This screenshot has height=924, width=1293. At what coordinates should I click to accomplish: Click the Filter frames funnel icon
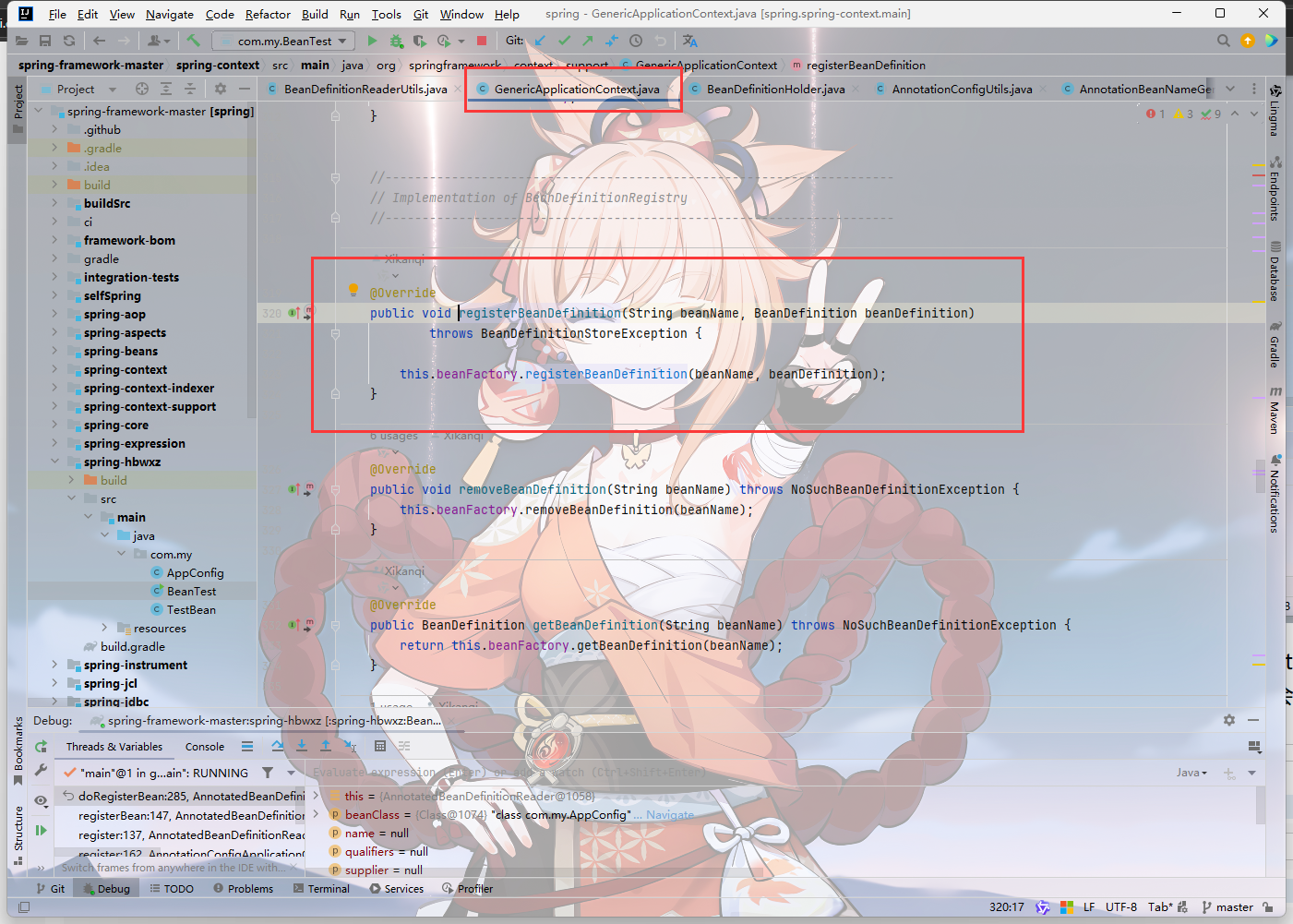tap(268, 773)
